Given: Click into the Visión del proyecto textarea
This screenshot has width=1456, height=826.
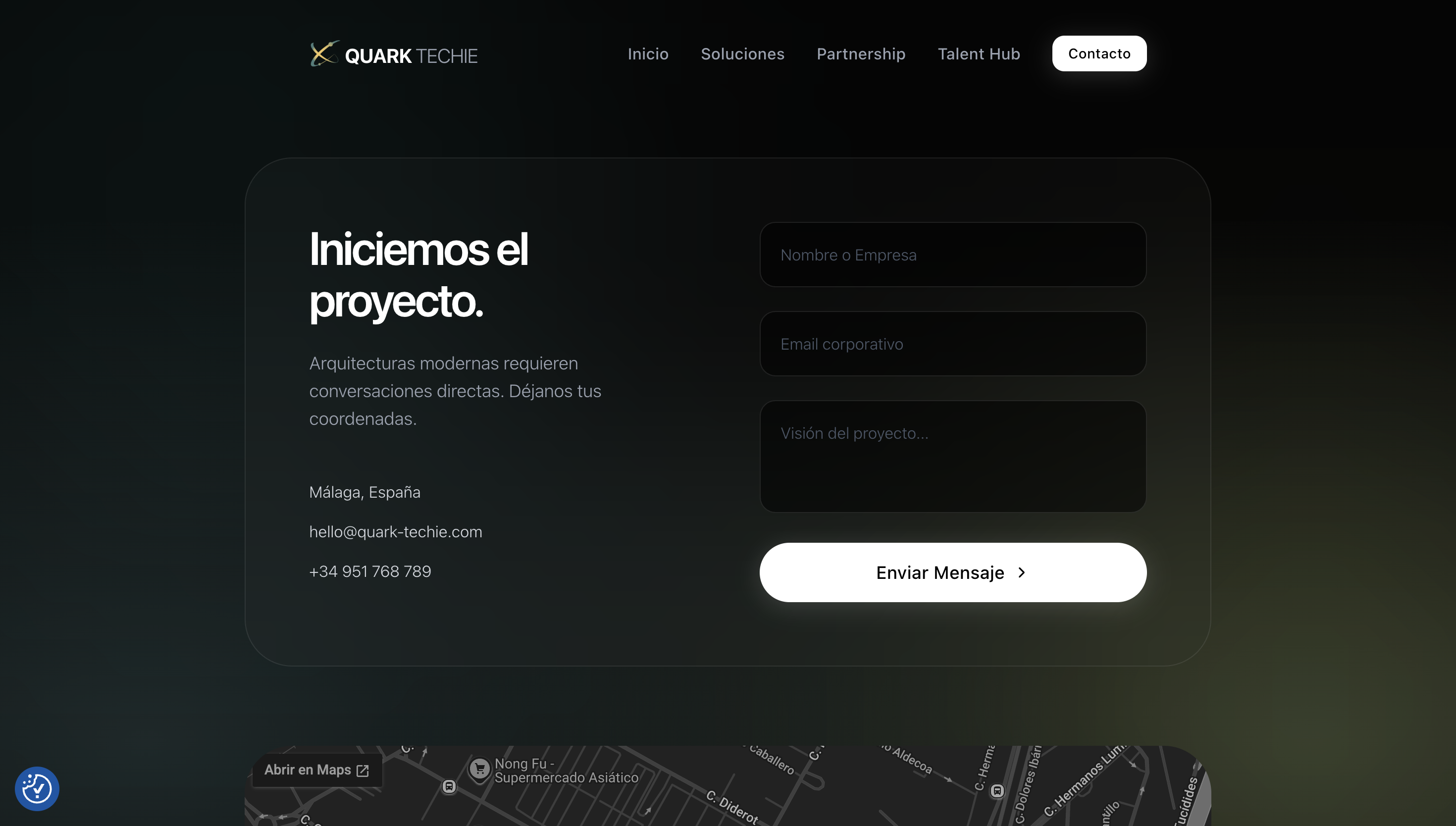Looking at the screenshot, I should click(952, 457).
